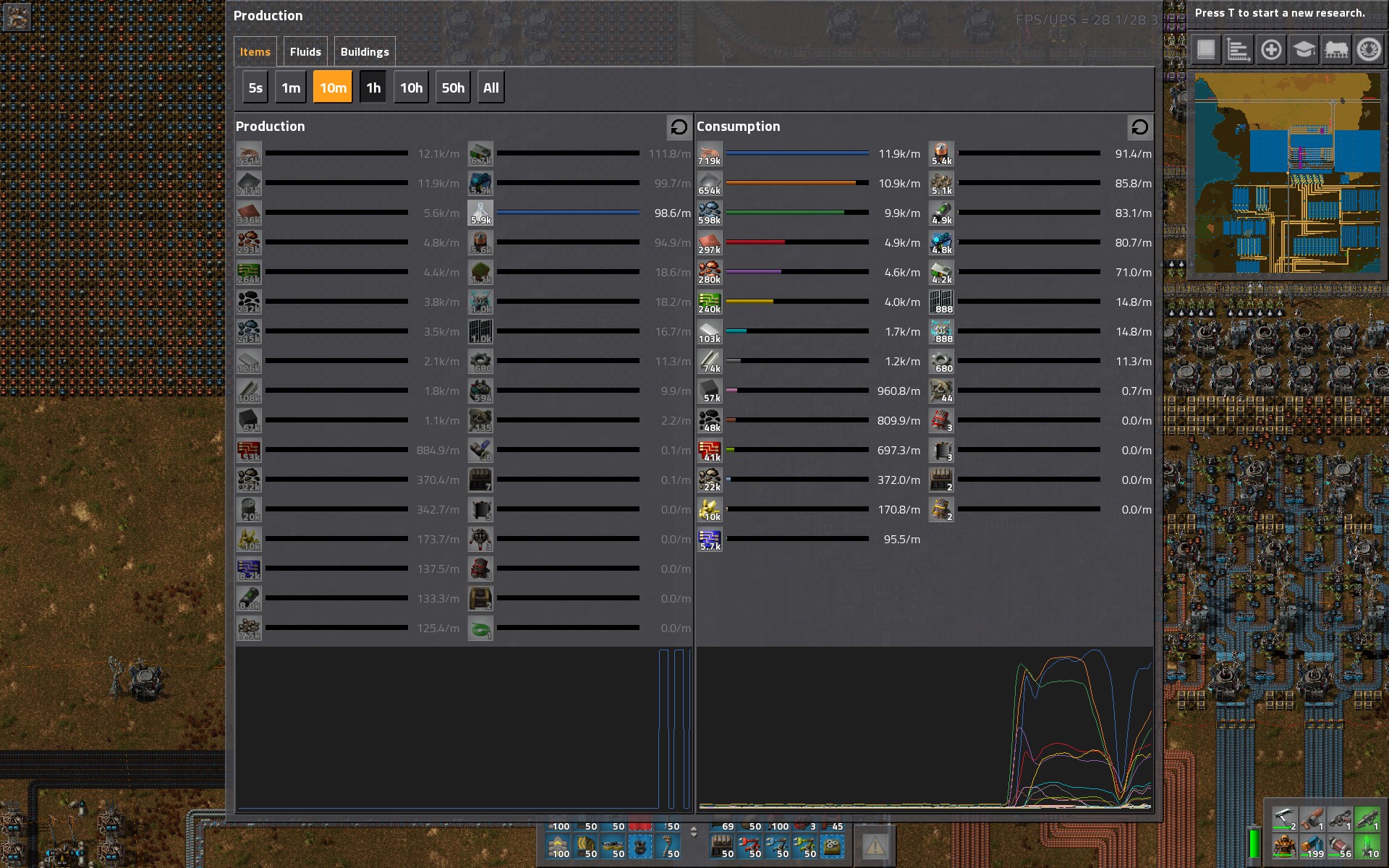Set time range to 1h
The height and width of the screenshot is (868, 1389).
(373, 88)
